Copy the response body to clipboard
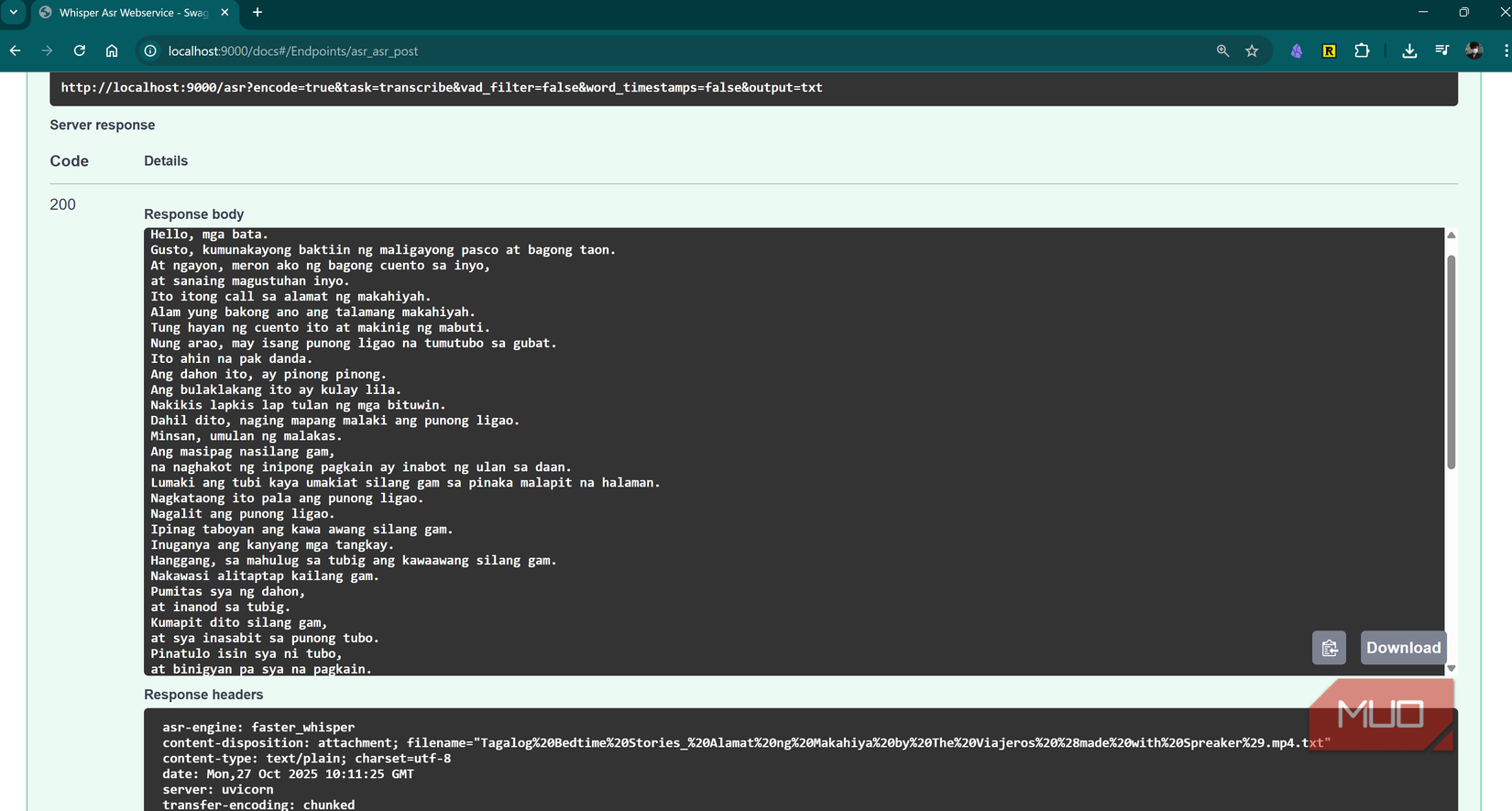The image size is (1512, 811). click(1329, 648)
